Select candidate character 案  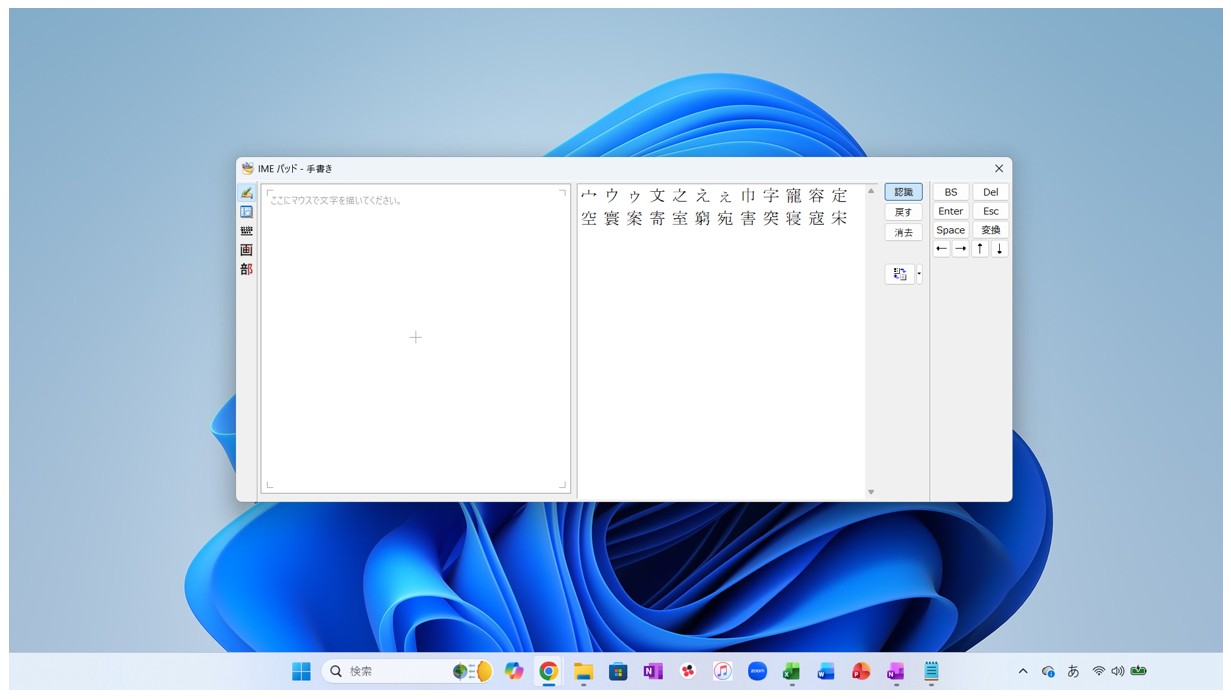[x=635, y=219]
